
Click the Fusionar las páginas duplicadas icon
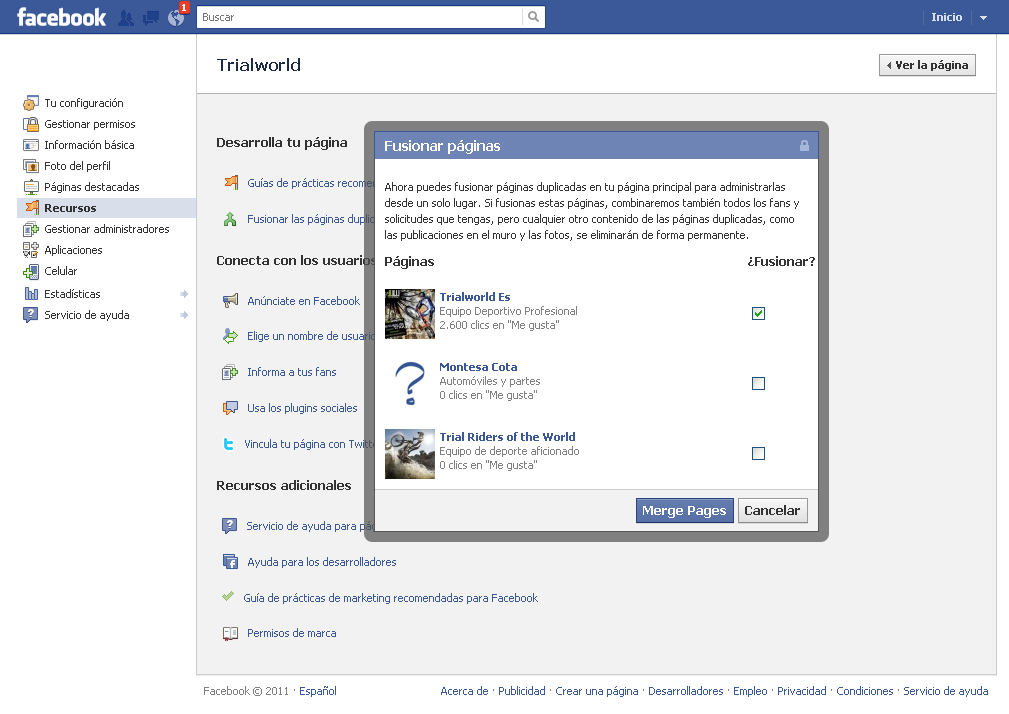pos(230,219)
